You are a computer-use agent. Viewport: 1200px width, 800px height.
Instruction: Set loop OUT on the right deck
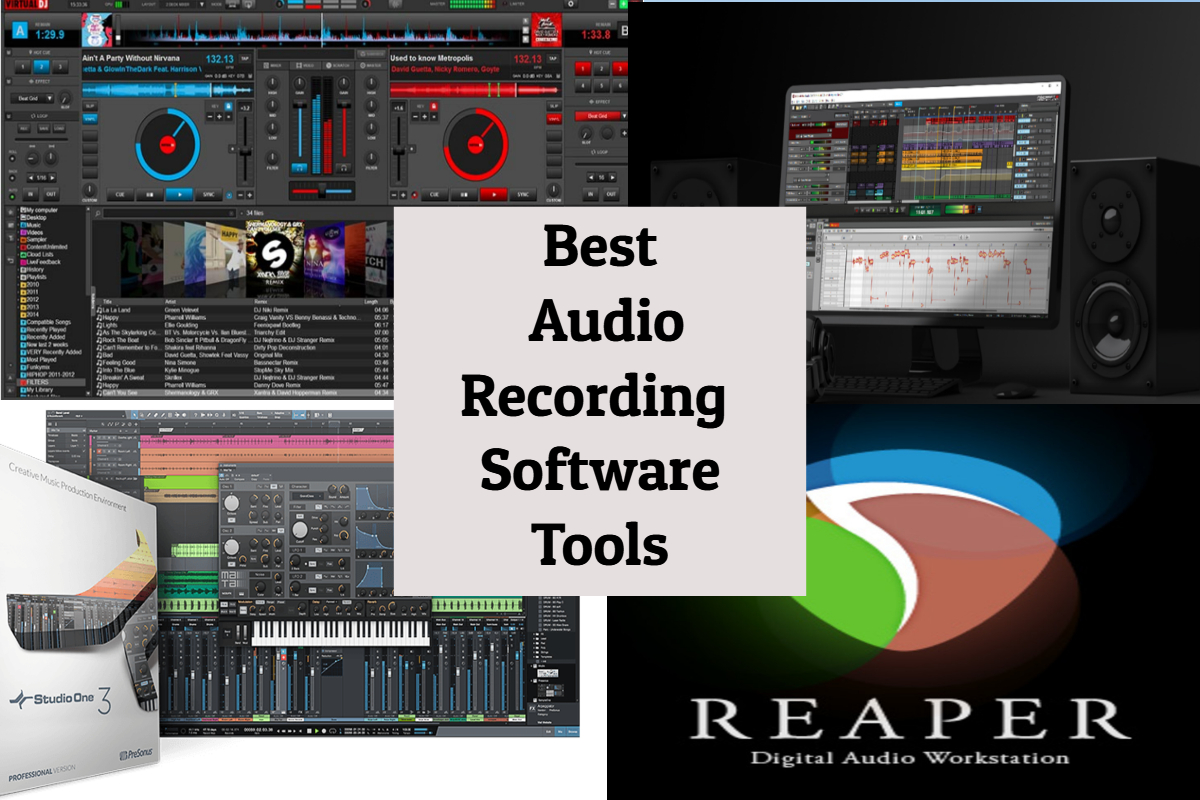coord(611,194)
